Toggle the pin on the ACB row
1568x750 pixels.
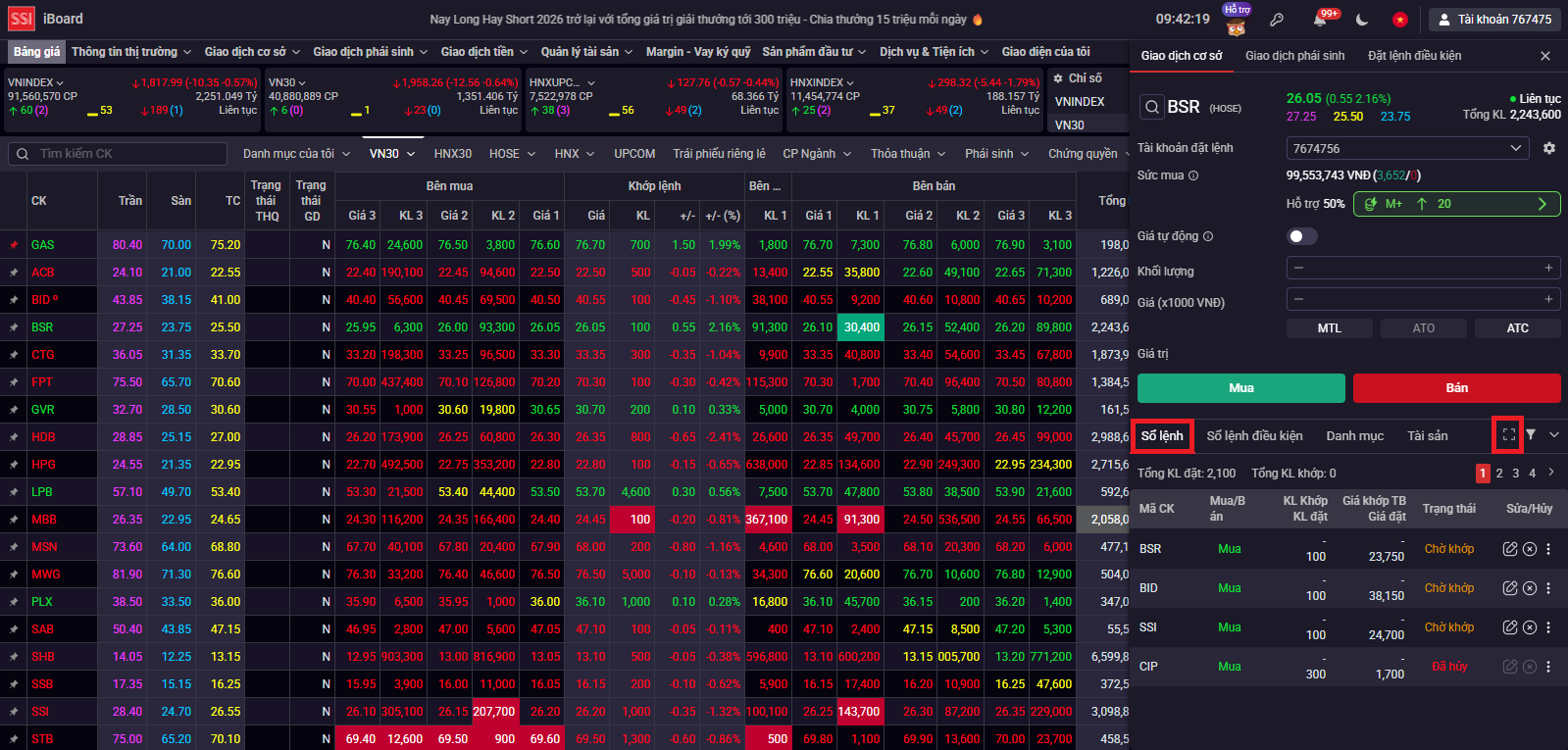(14, 273)
